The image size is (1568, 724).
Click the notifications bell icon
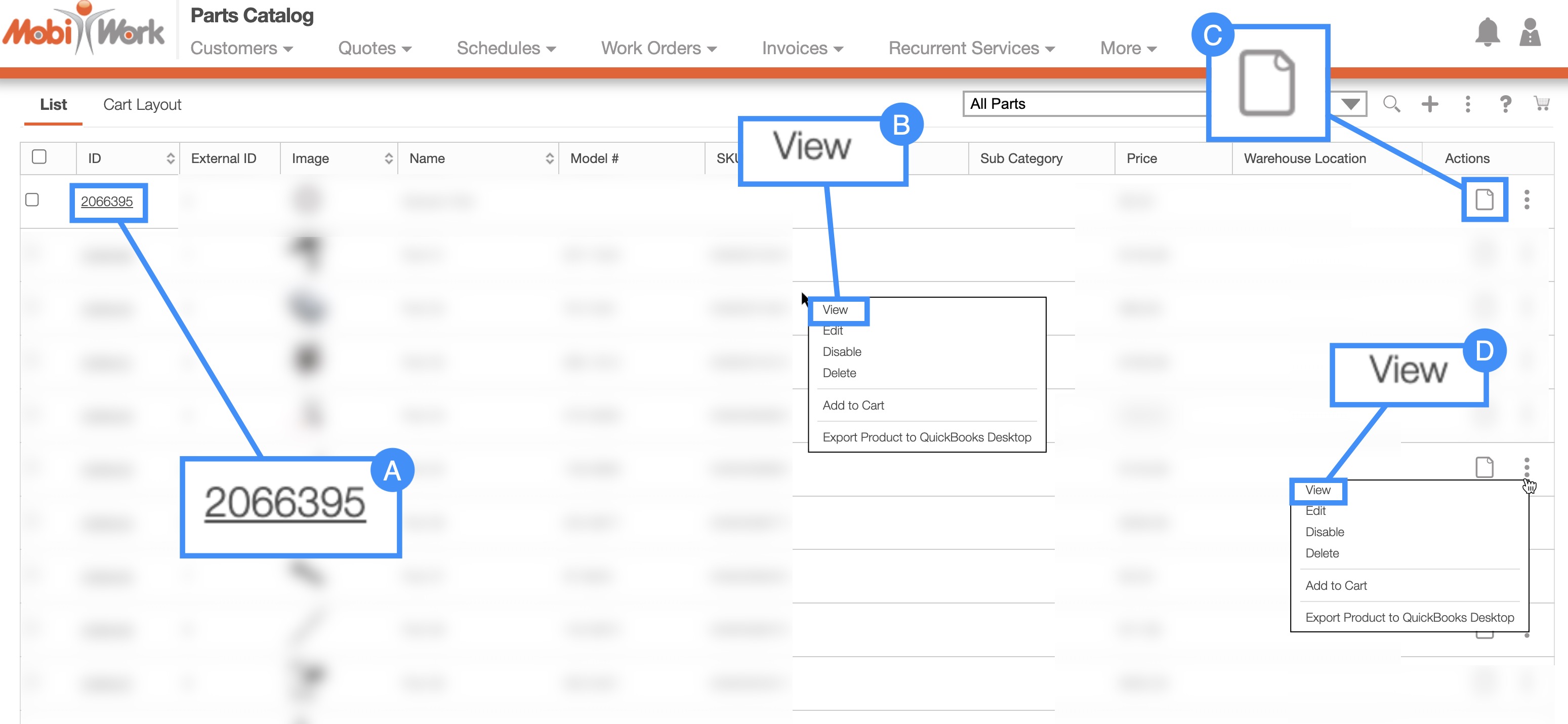[1487, 32]
